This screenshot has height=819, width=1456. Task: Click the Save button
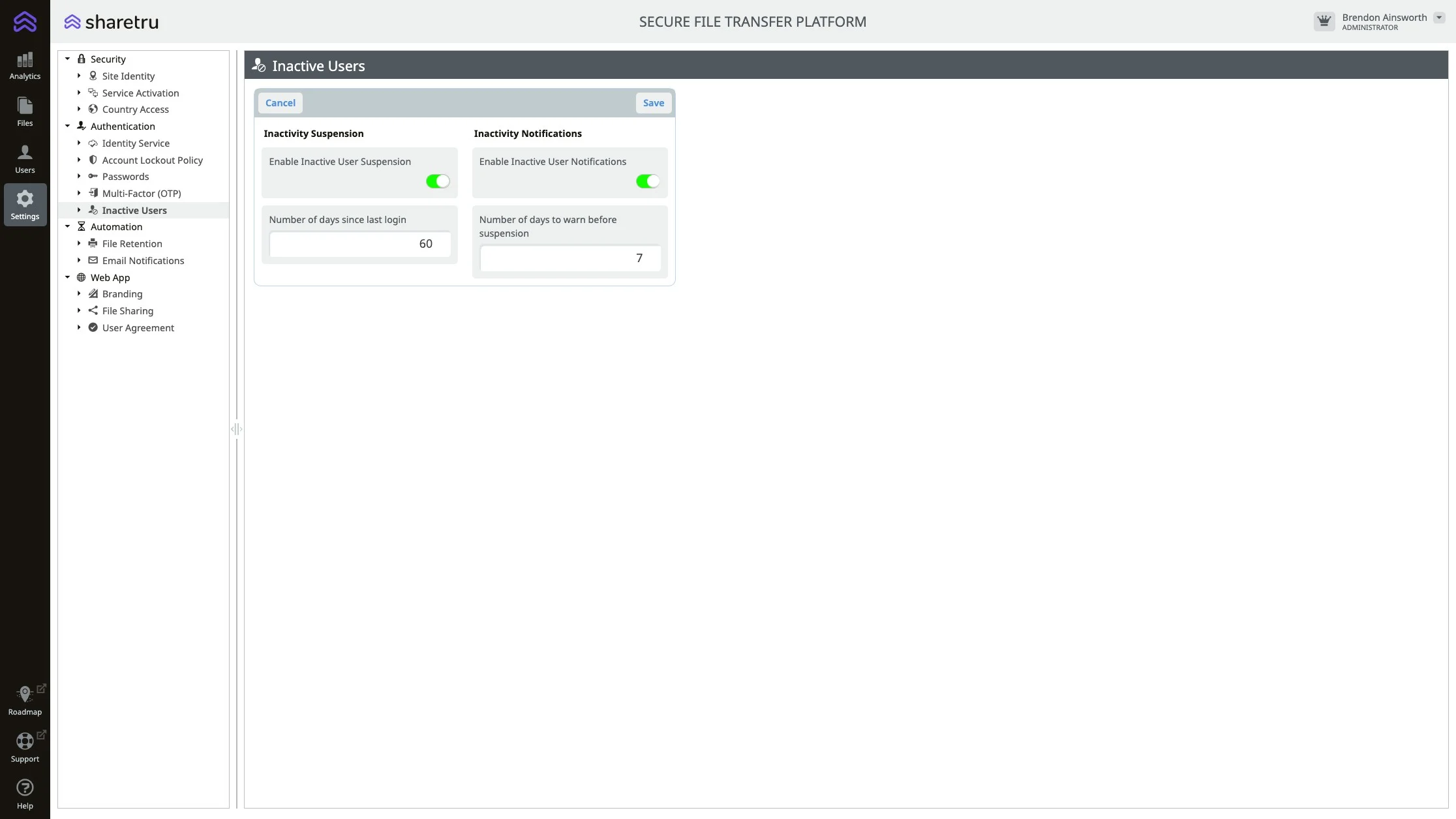tap(653, 103)
